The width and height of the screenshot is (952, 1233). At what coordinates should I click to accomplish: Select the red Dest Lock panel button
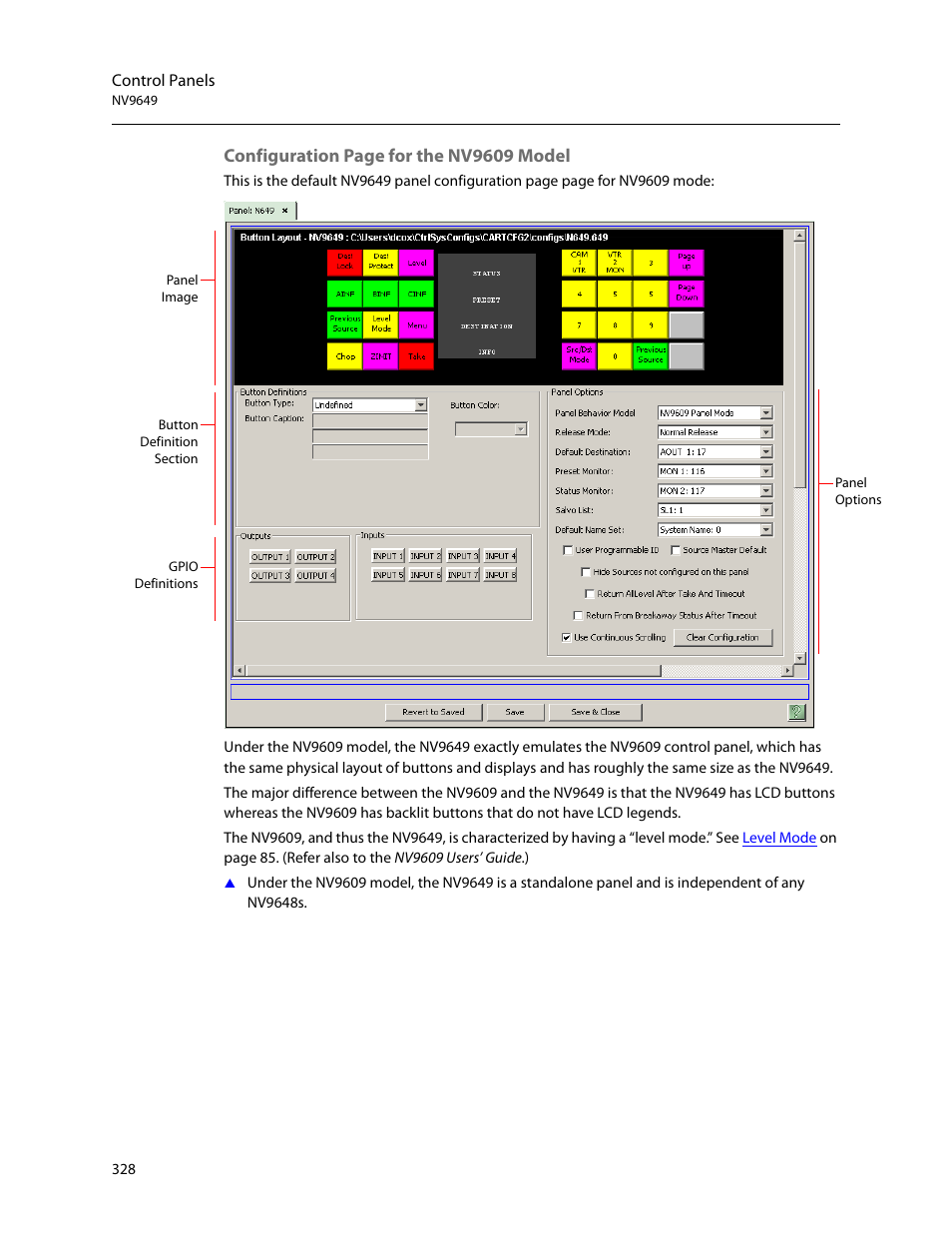coord(345,262)
